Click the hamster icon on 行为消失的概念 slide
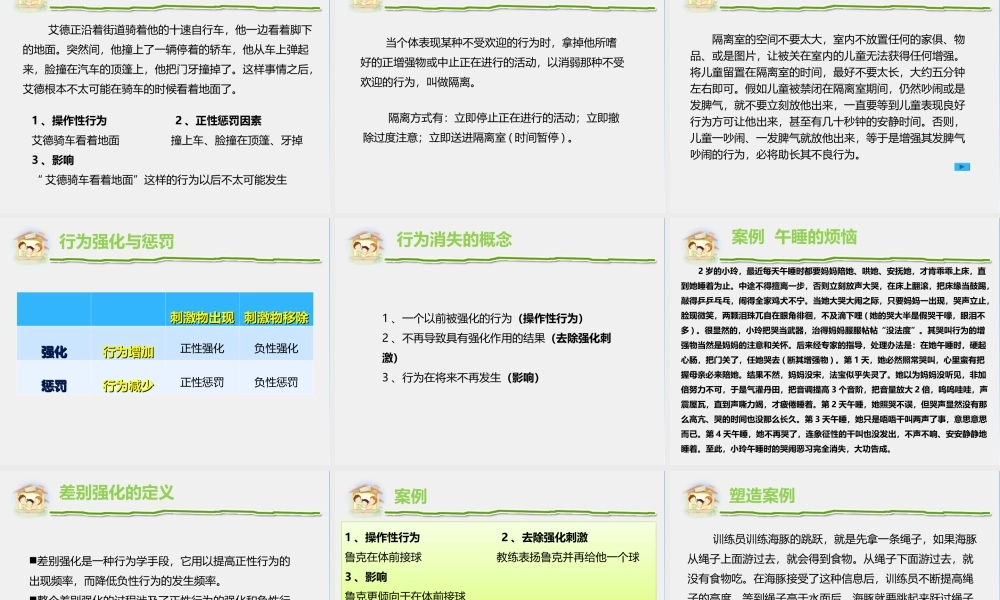The height and width of the screenshot is (600, 1000). (365, 243)
